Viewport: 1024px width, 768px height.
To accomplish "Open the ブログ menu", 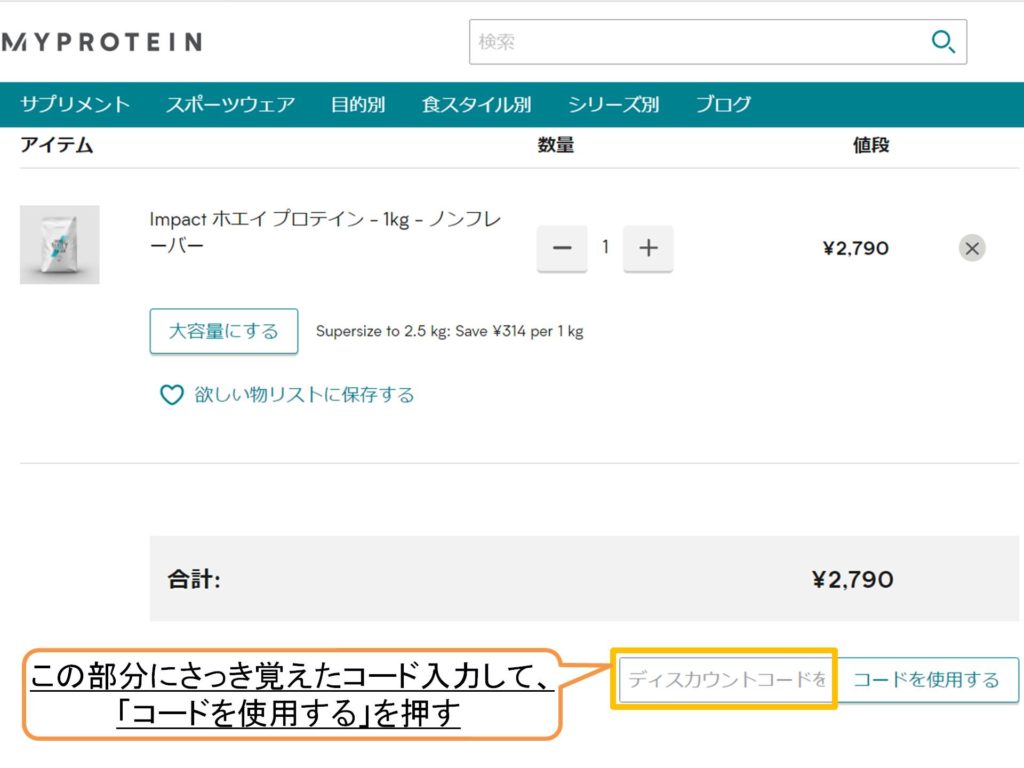I will click(724, 104).
